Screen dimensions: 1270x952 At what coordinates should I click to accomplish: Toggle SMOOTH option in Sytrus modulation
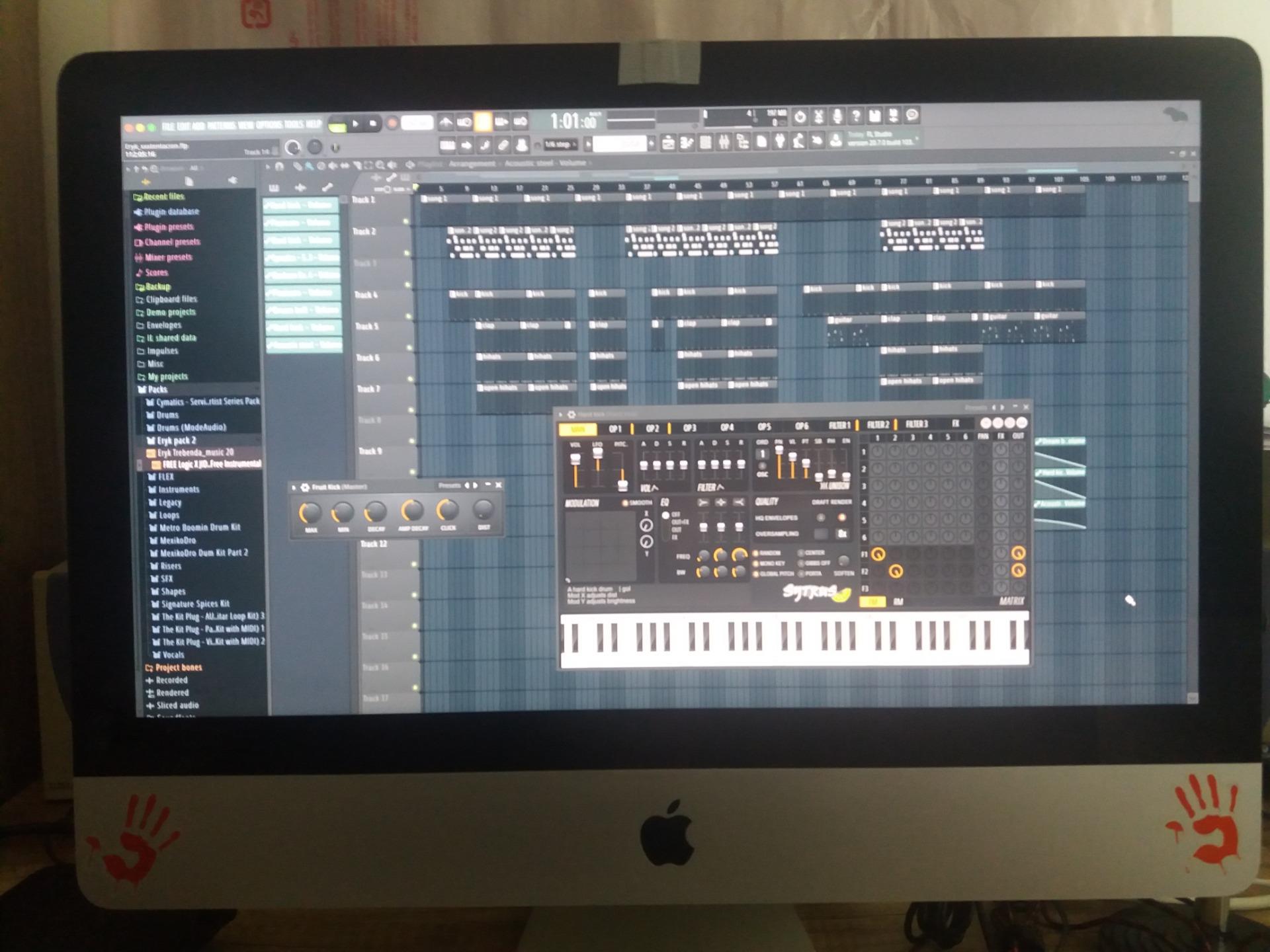pos(637,503)
